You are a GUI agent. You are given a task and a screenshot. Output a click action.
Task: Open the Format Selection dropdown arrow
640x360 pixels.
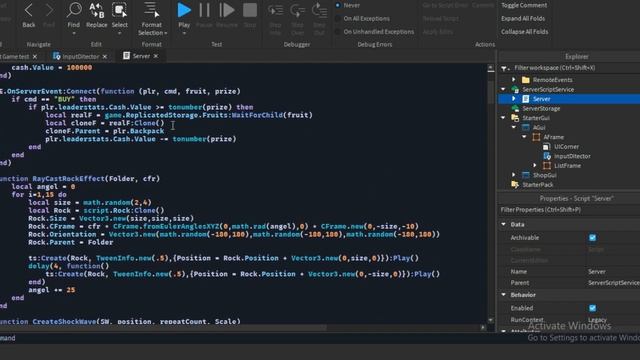coord(165,33)
